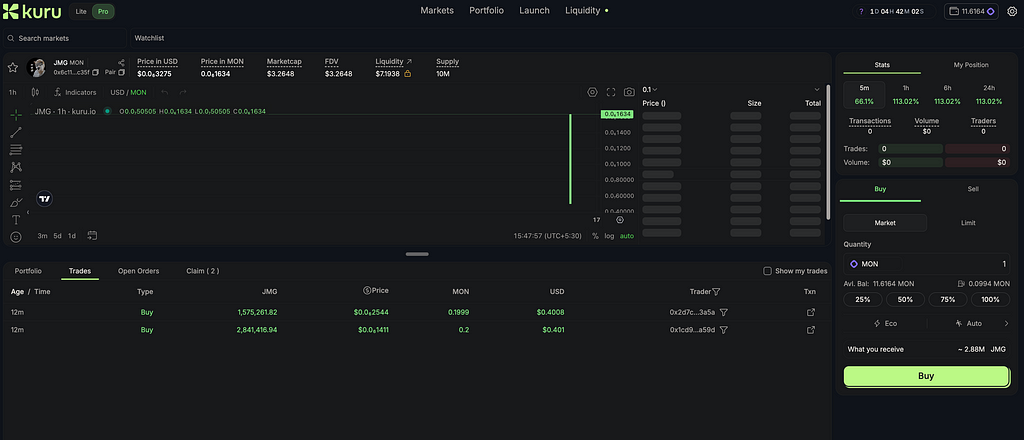The image size is (1024, 440).
Task: Open the Trader column filter
Action: pos(716,292)
